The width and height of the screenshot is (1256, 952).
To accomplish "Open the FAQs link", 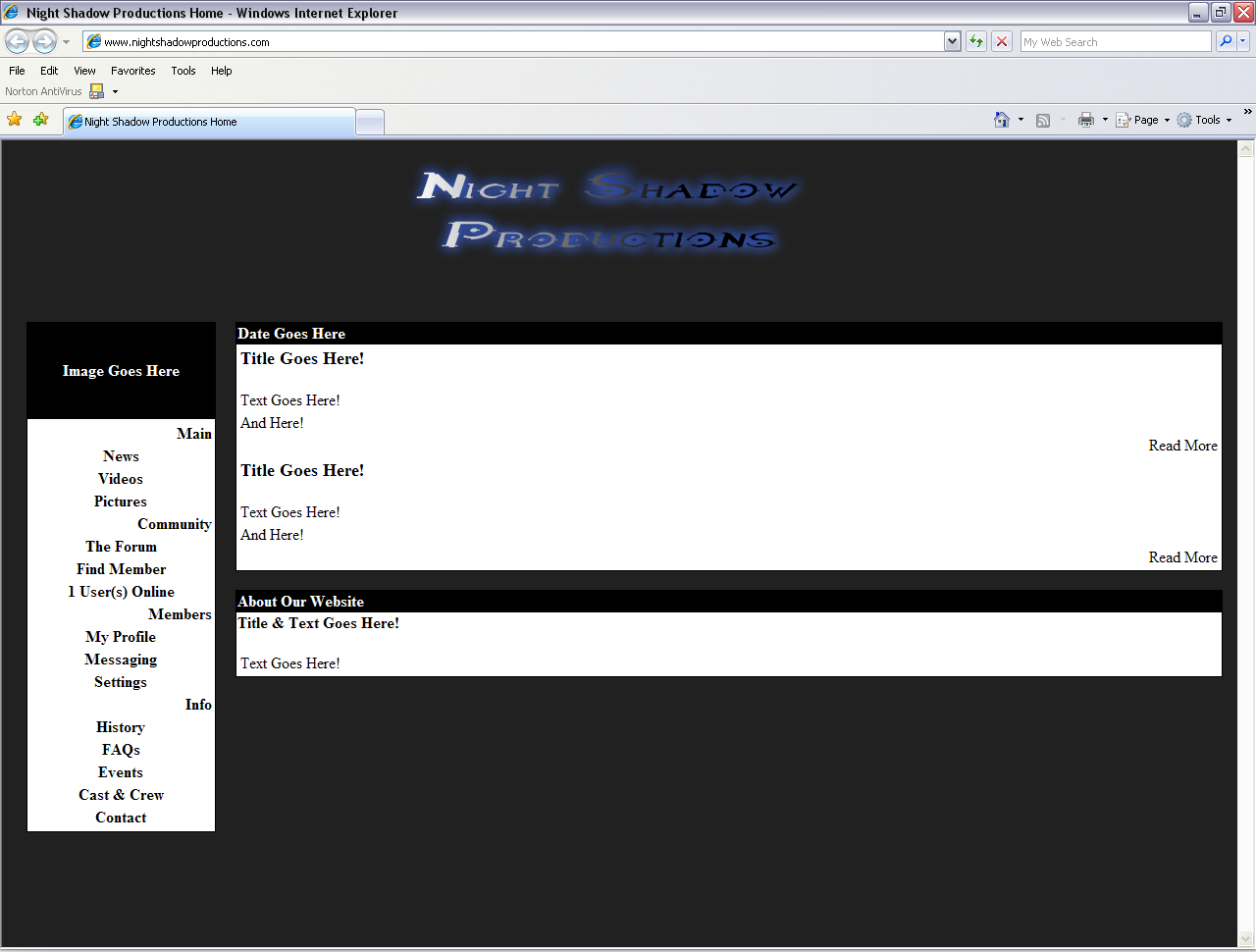I will (x=121, y=750).
